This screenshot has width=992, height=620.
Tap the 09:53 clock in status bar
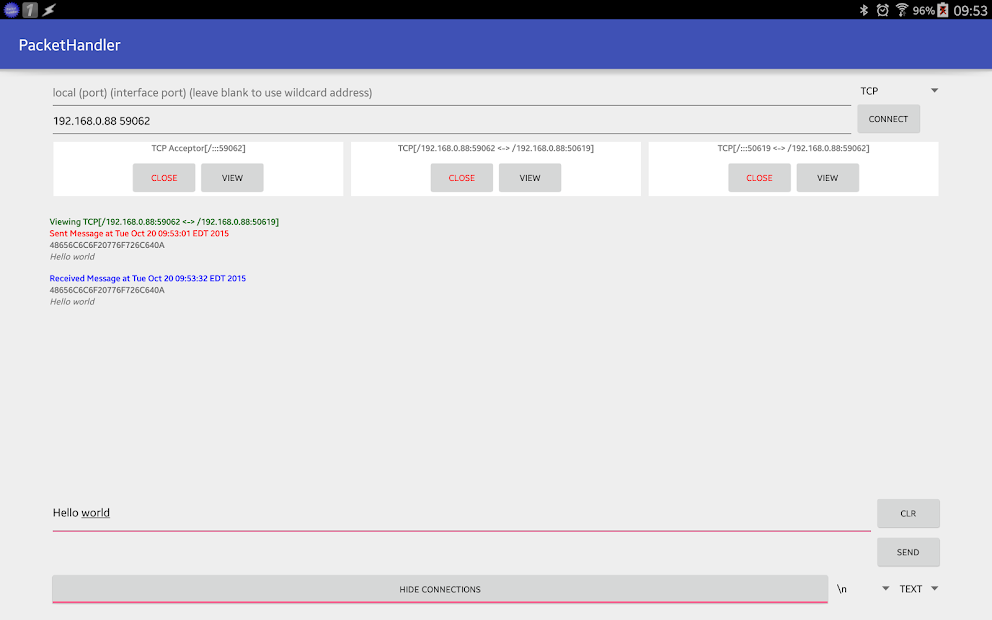pyautogui.click(x=970, y=11)
